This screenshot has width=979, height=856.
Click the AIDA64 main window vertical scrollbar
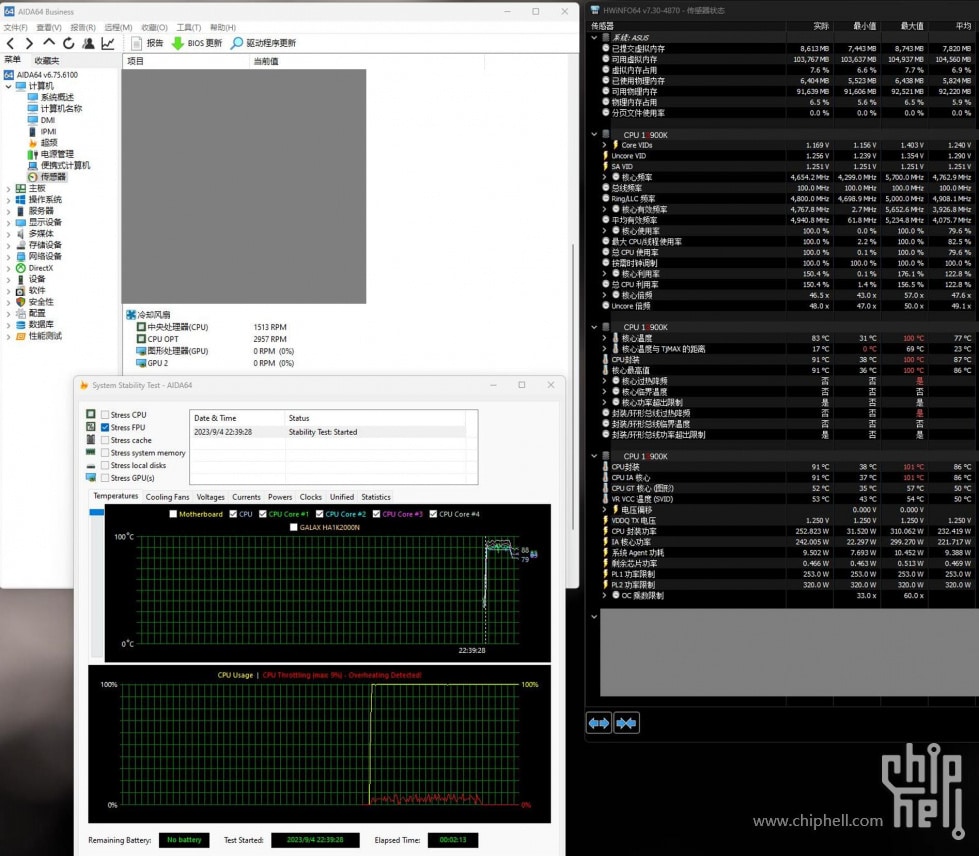pos(574,387)
